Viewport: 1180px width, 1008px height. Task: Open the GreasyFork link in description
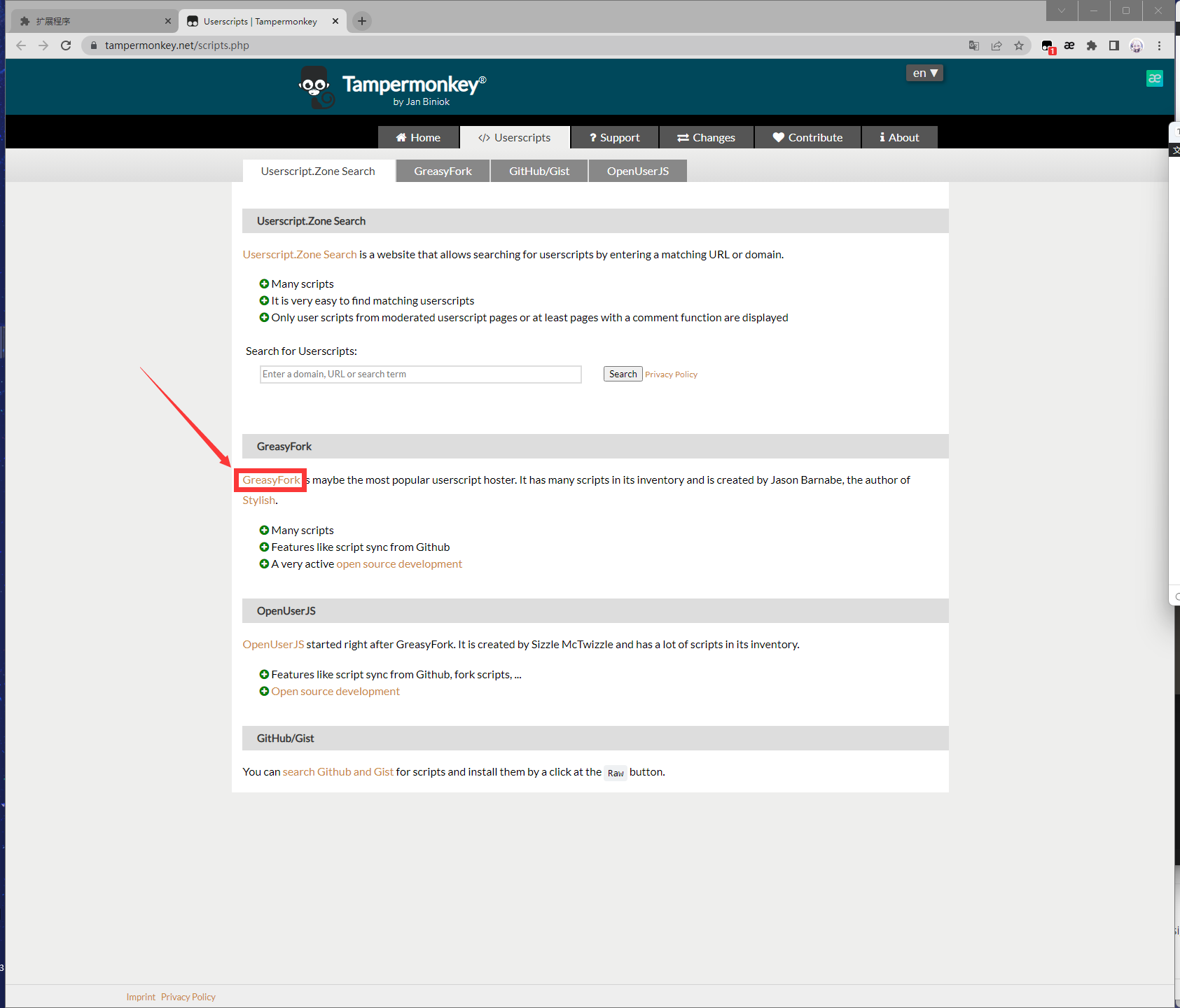271,479
